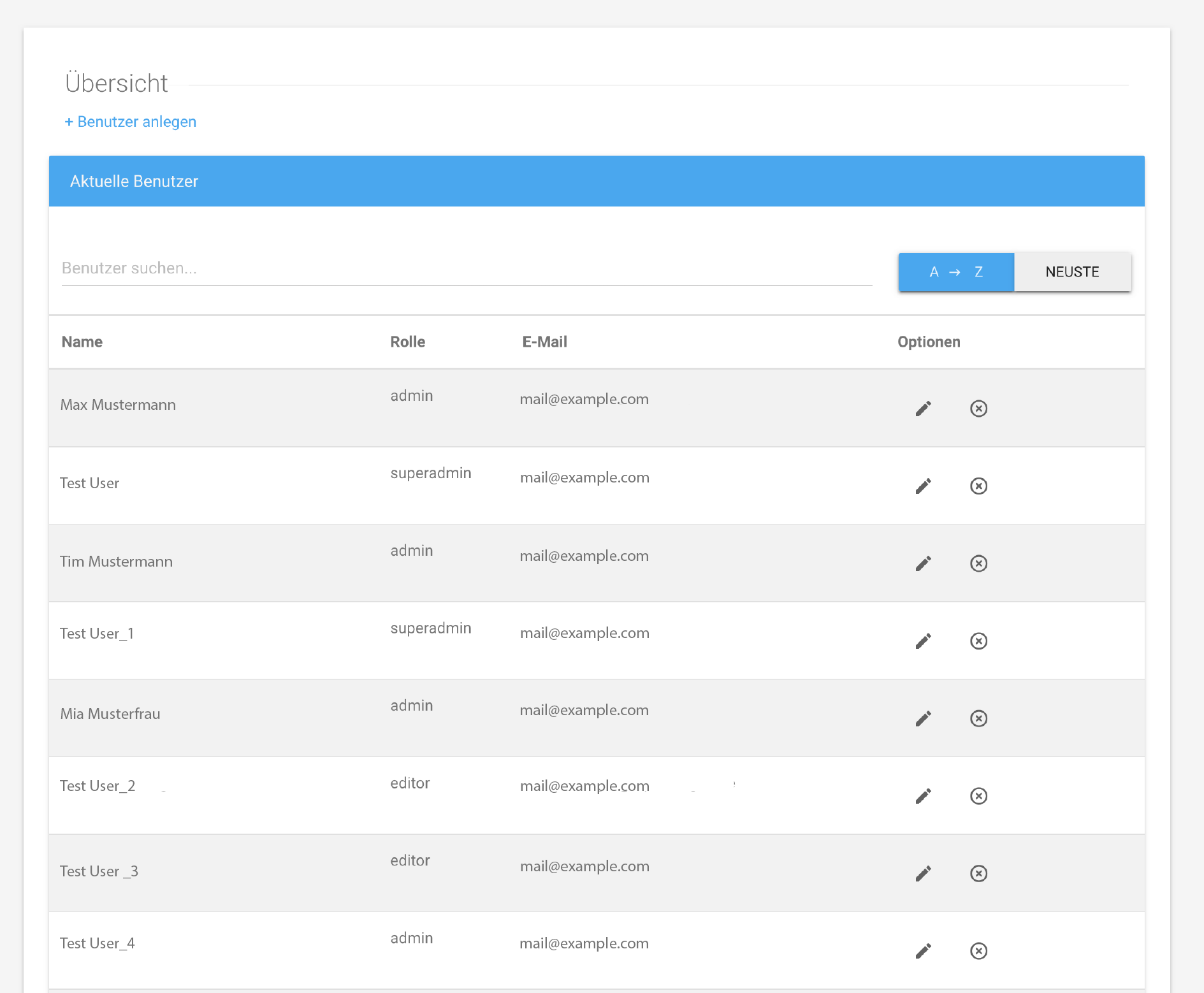The height and width of the screenshot is (993, 1204).
Task: Click the Benutzer anlegen link
Action: pos(131,122)
